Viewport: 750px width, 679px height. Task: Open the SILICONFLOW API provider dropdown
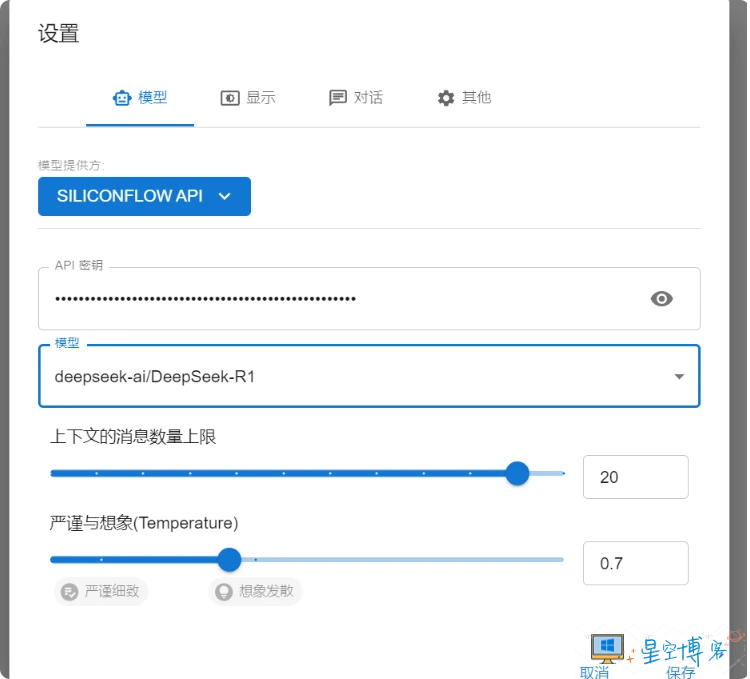pos(144,196)
